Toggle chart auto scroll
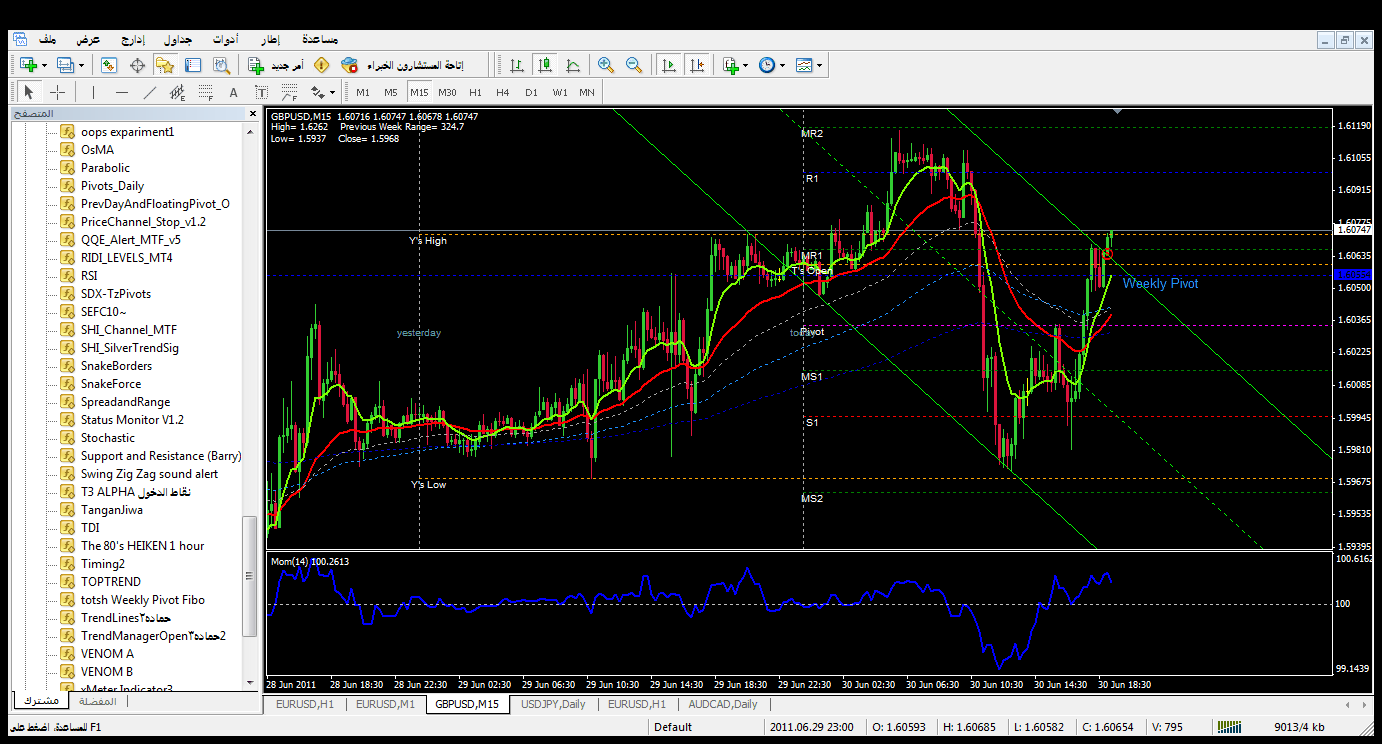 tap(669, 65)
